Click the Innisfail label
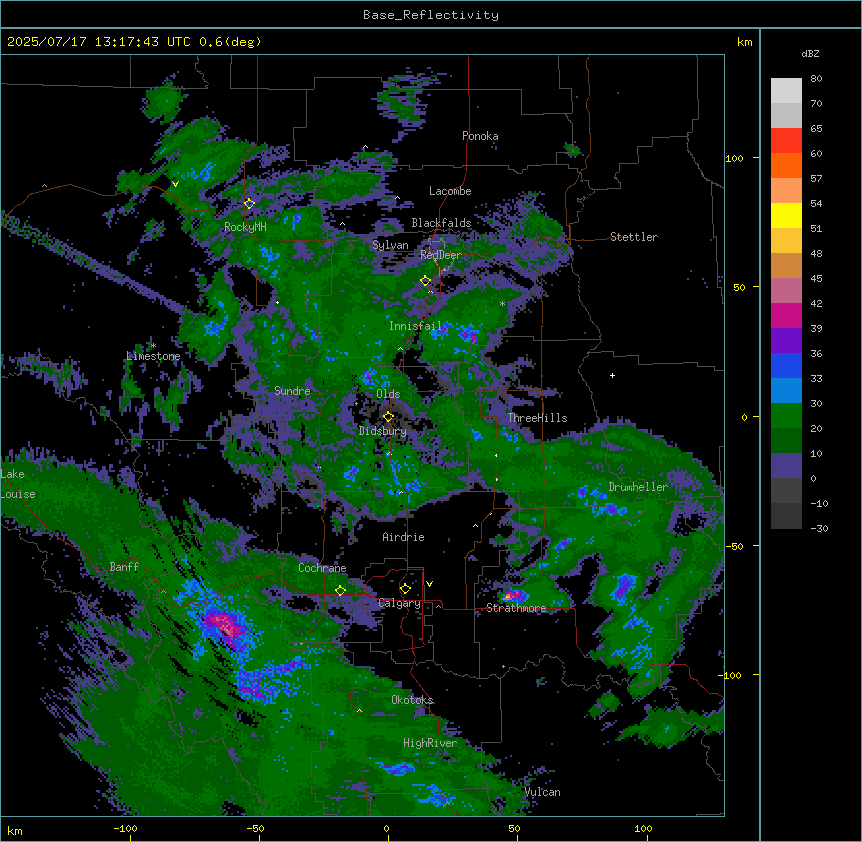Viewport: 862px width, 842px height. 415,326
